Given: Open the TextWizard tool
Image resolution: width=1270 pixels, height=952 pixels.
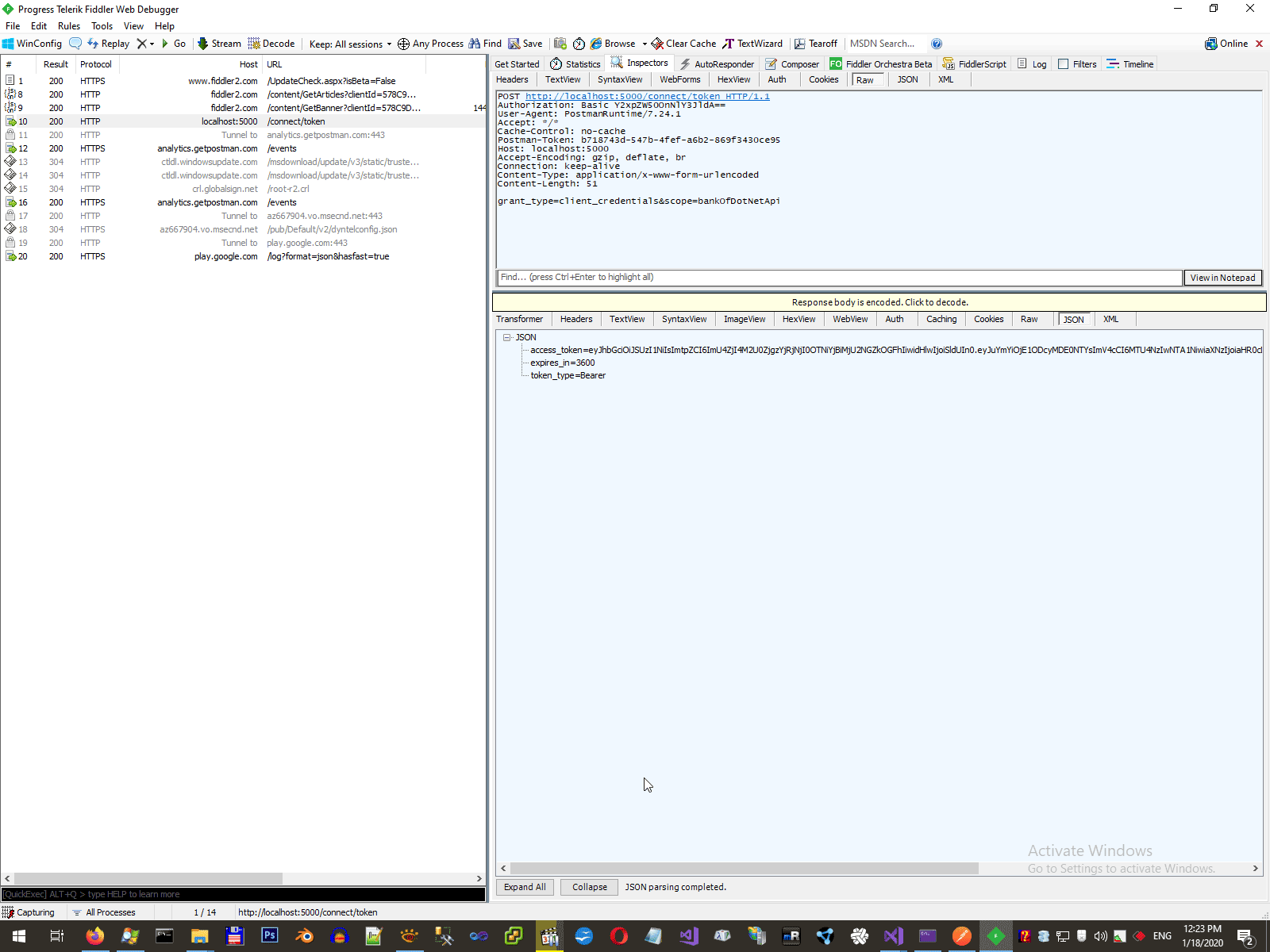Looking at the screenshot, I should pyautogui.click(x=752, y=44).
